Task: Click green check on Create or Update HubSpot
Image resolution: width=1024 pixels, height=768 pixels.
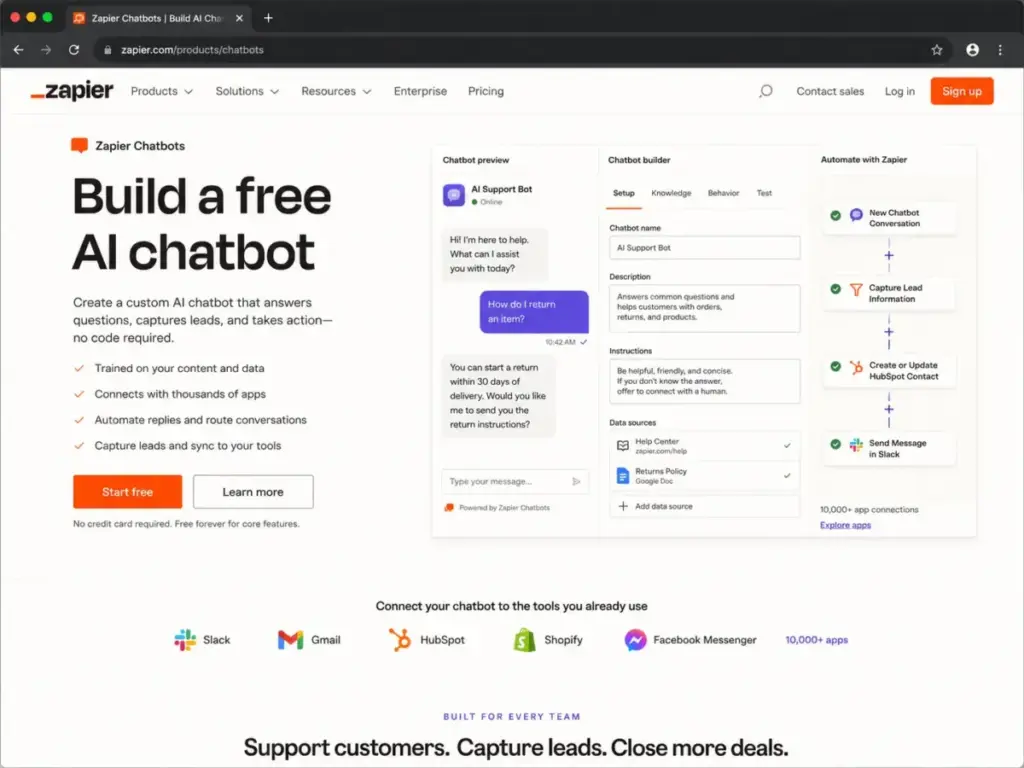Action: 835,366
